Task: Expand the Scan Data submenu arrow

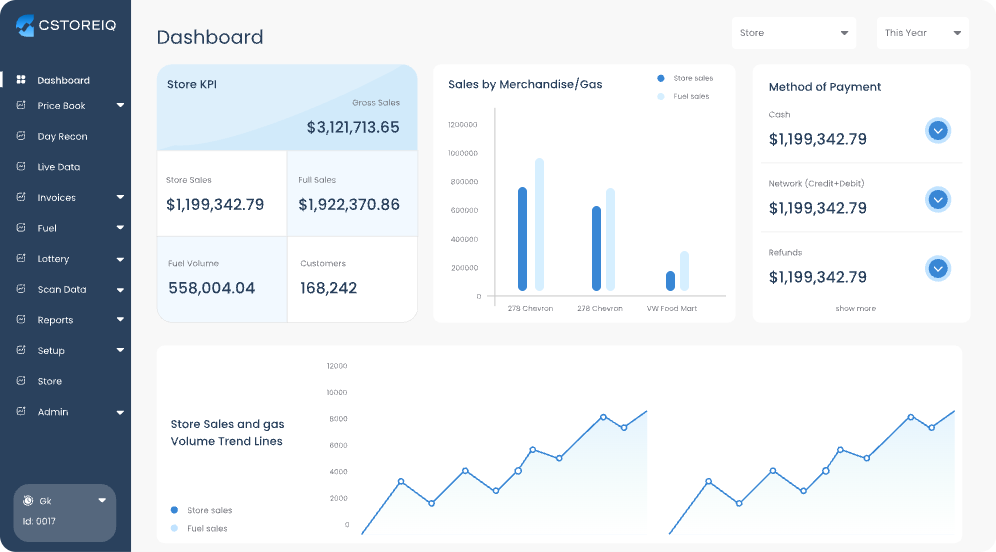Action: [x=120, y=290]
